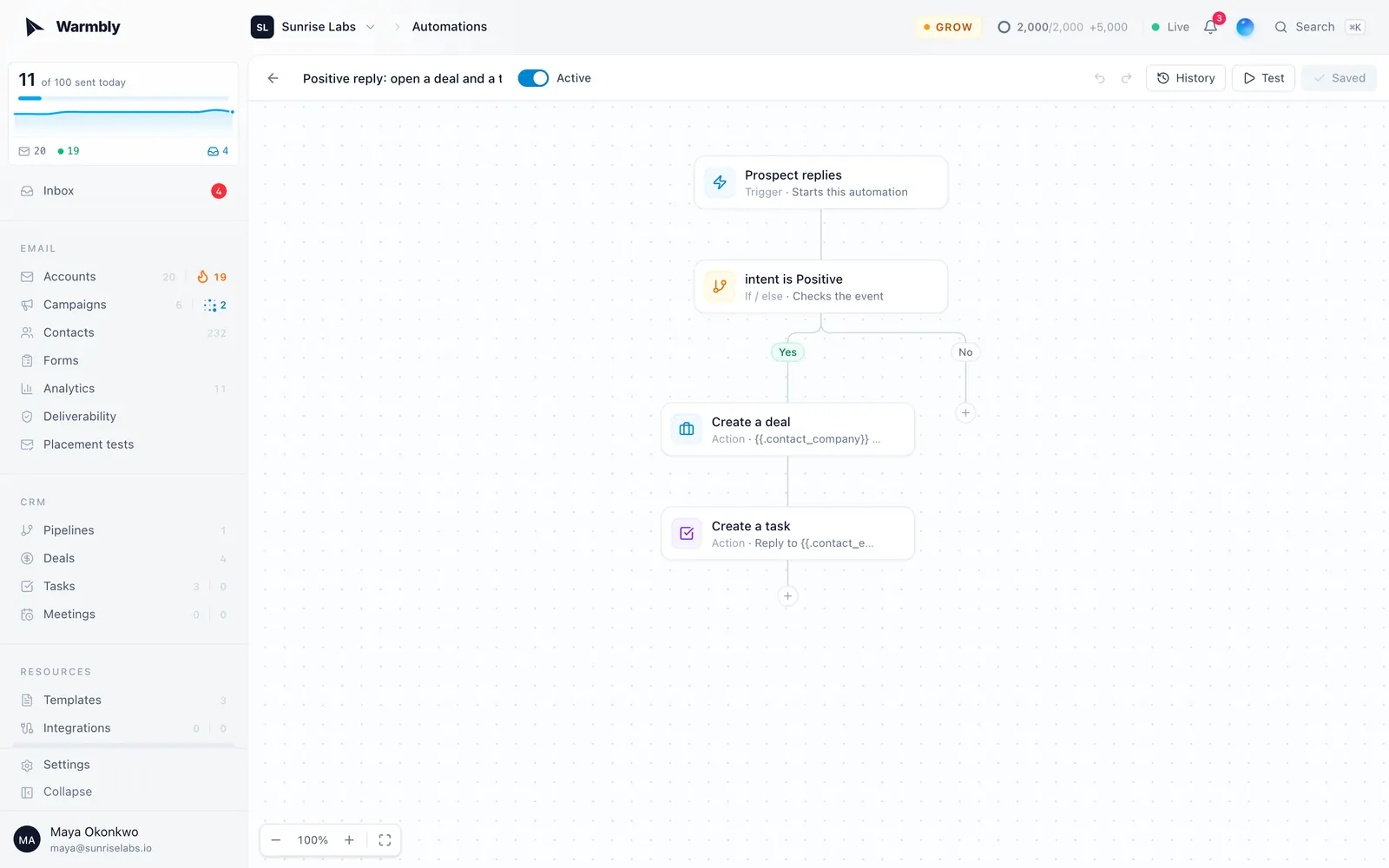Click the daily send progress bar
The width and height of the screenshot is (1389, 868).
[x=123, y=98]
